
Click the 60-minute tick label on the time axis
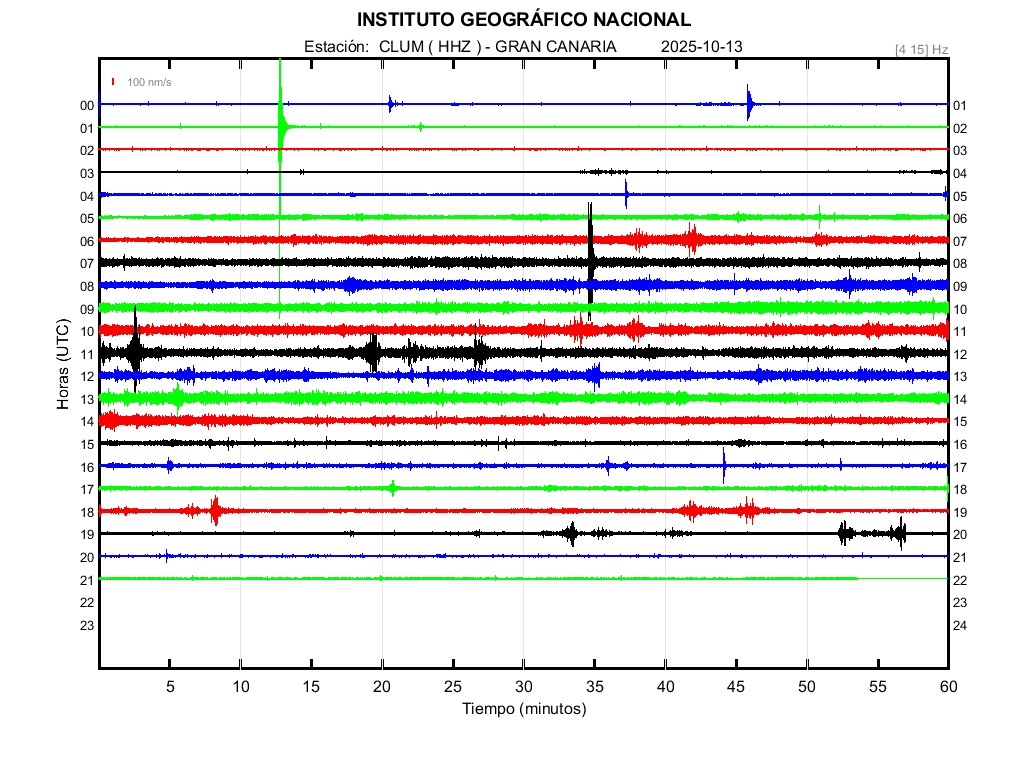pyautogui.click(x=947, y=686)
